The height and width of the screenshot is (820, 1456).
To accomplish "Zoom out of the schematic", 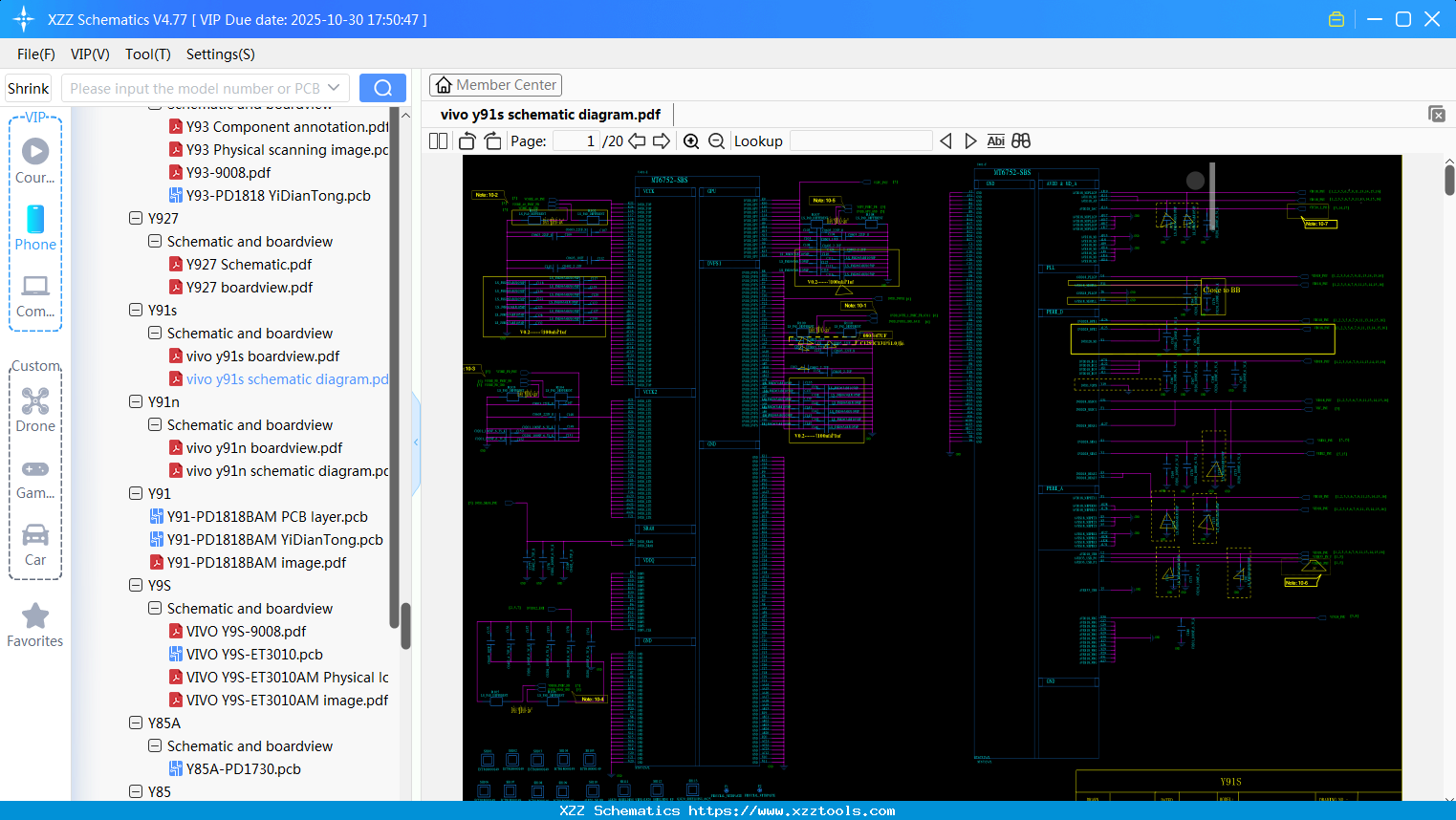I will (x=715, y=140).
